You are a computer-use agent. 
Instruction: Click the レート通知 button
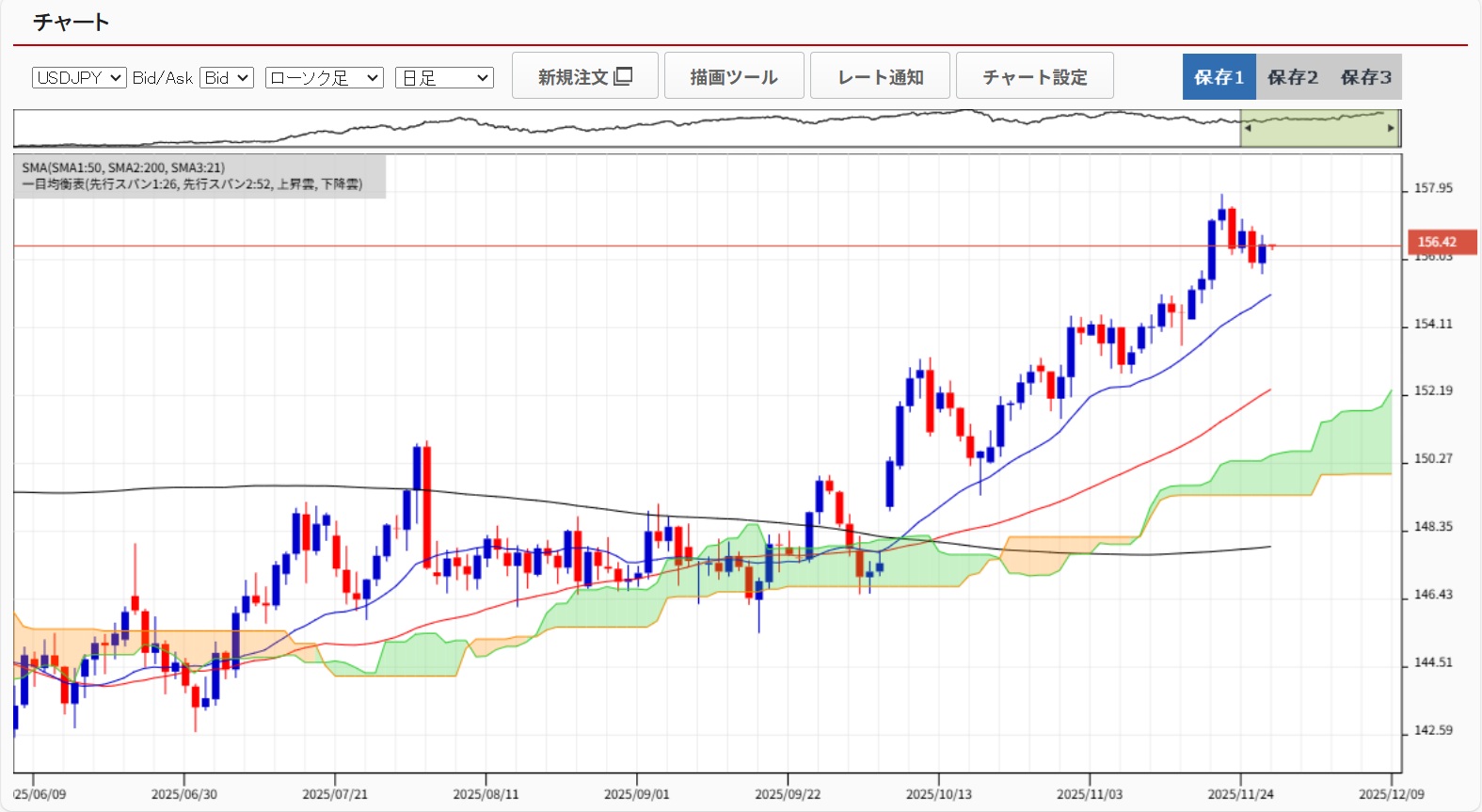tap(880, 76)
